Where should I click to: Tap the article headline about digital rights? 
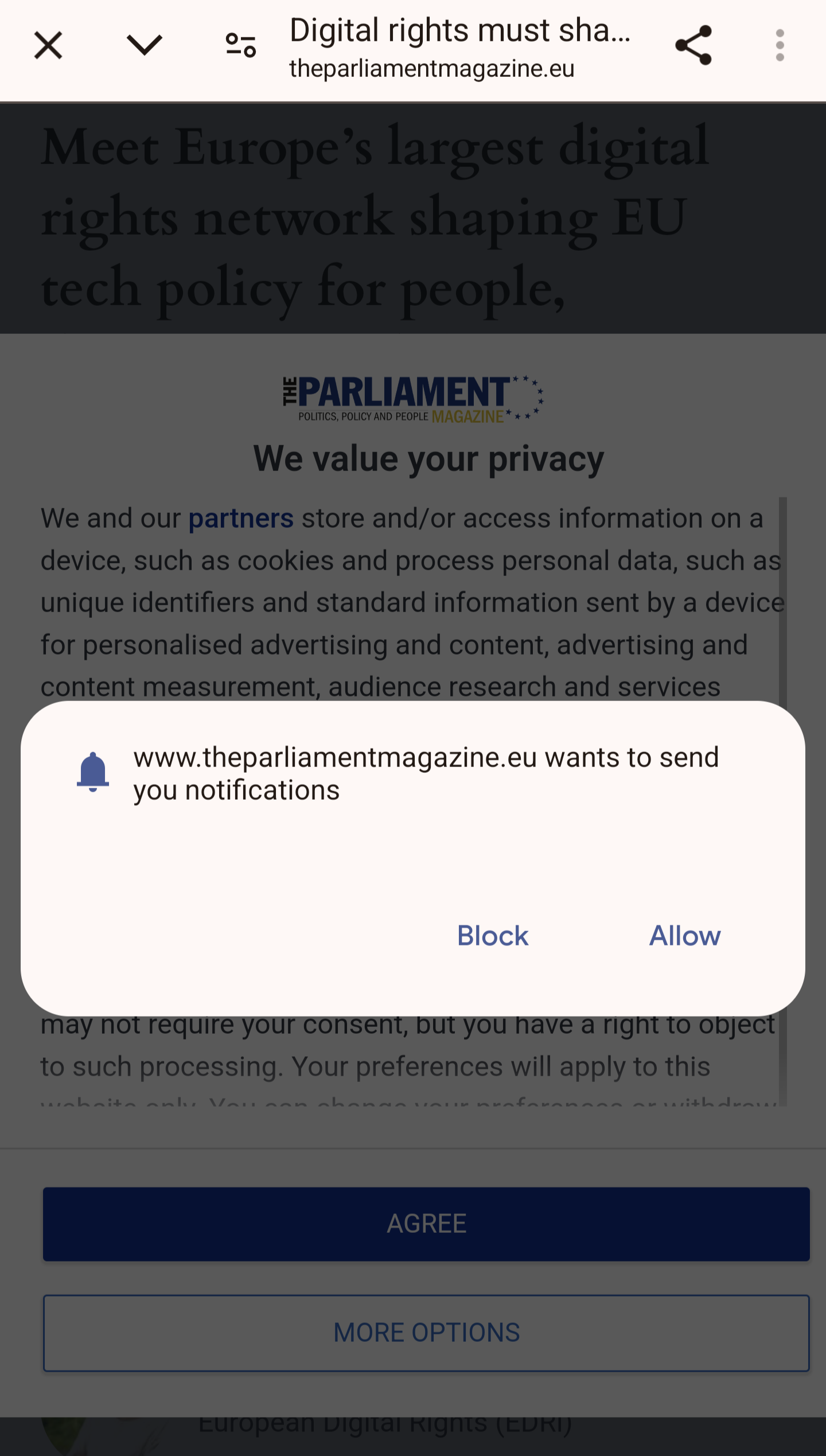click(376, 217)
